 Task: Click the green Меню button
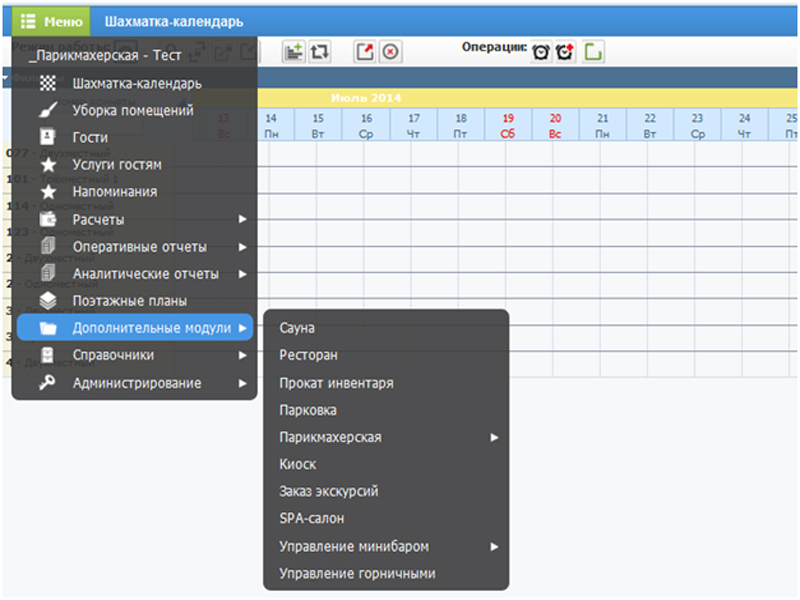point(49,21)
